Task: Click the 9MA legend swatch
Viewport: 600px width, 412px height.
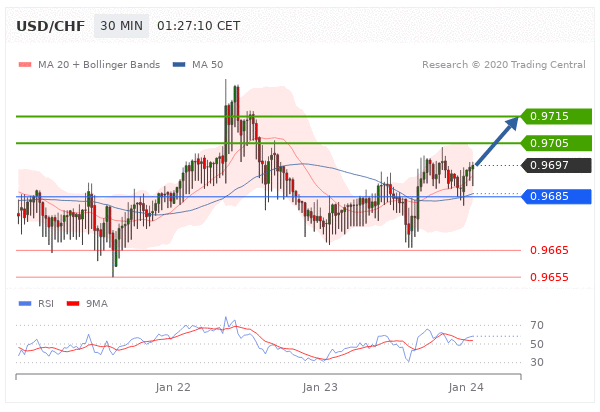Action: [73, 304]
